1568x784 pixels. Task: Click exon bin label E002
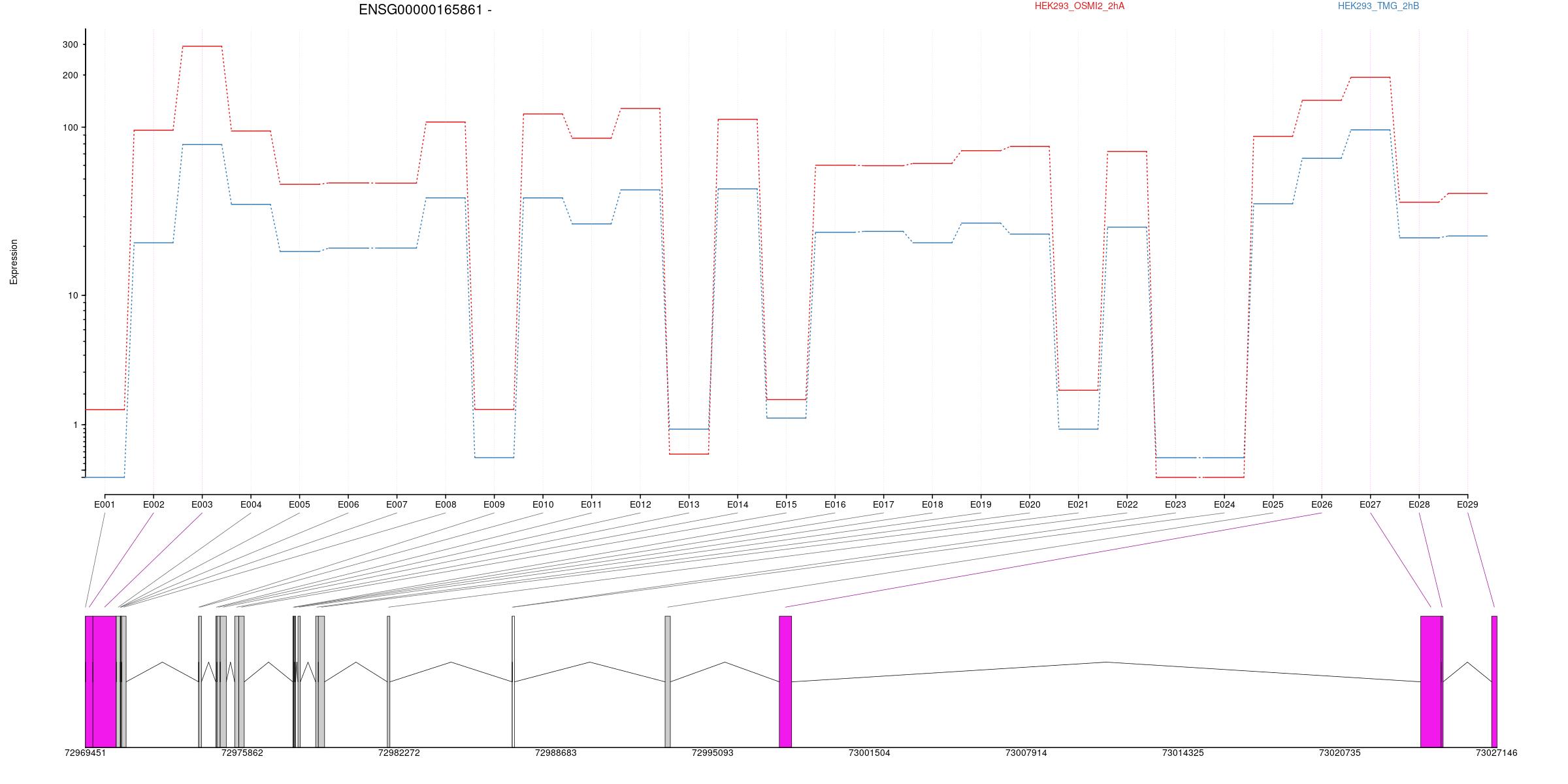(154, 504)
